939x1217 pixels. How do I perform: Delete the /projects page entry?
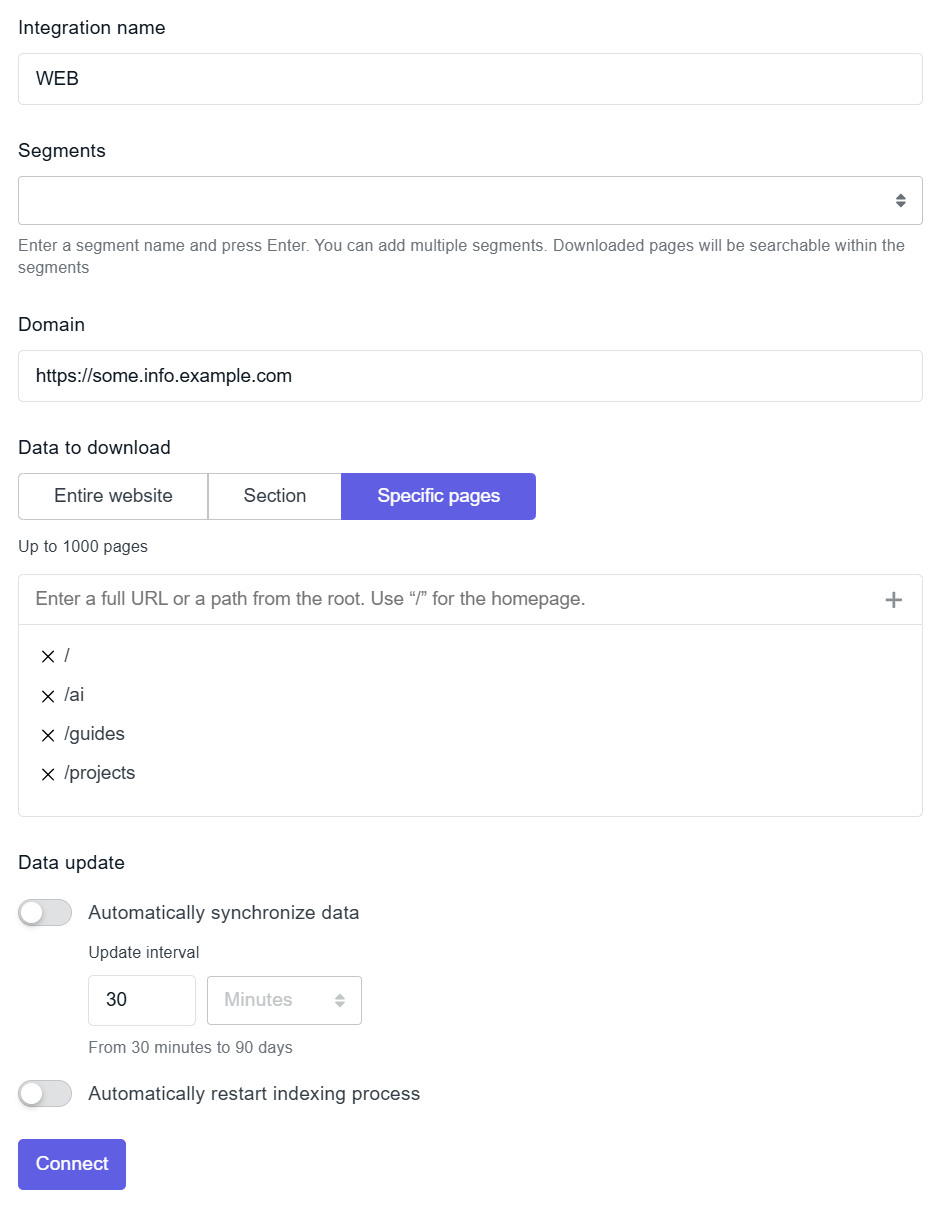coord(48,774)
